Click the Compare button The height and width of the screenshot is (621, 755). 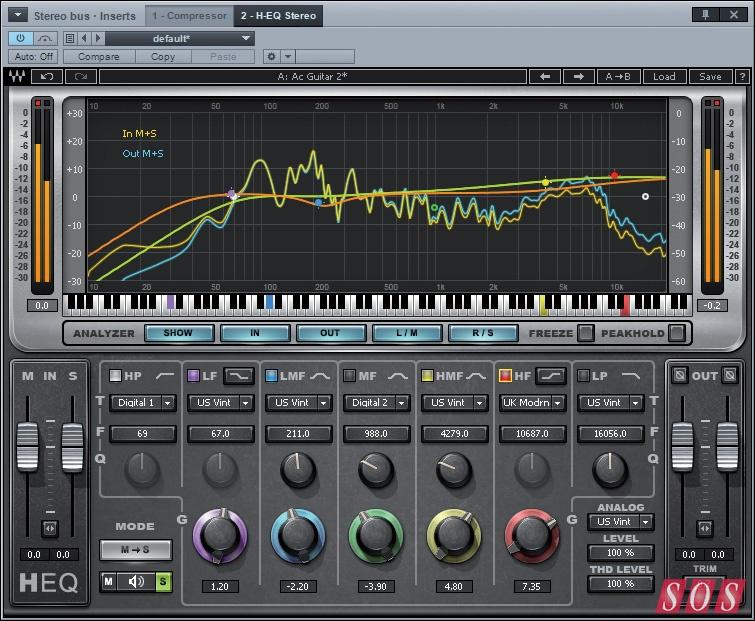click(99, 56)
